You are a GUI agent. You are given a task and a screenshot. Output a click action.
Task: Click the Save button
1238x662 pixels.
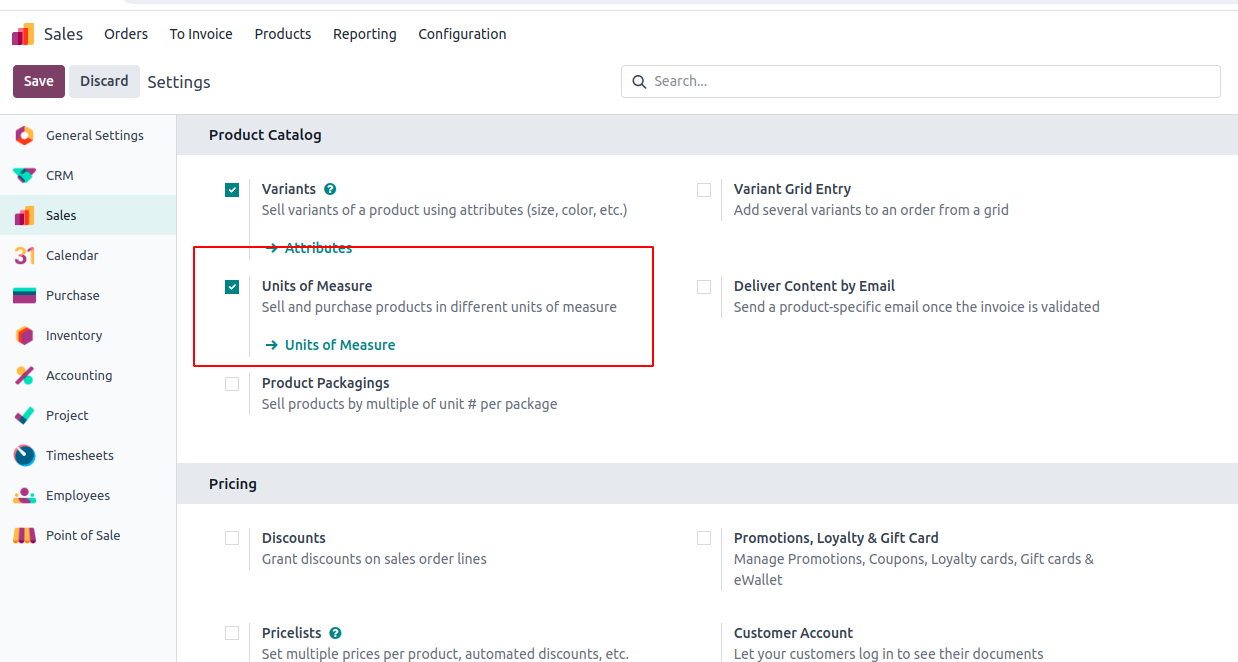pos(39,81)
